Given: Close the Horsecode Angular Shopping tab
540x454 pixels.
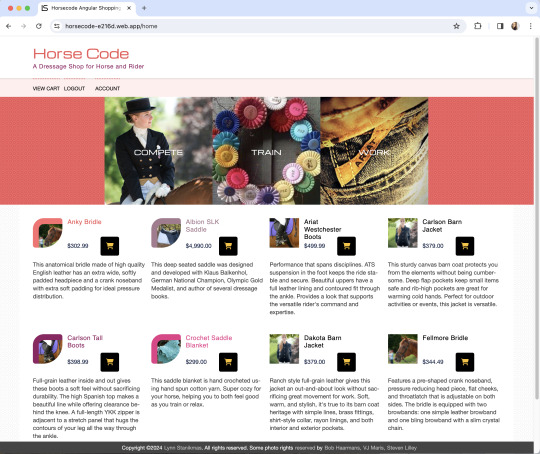Looking at the screenshot, I should tap(129, 8).
